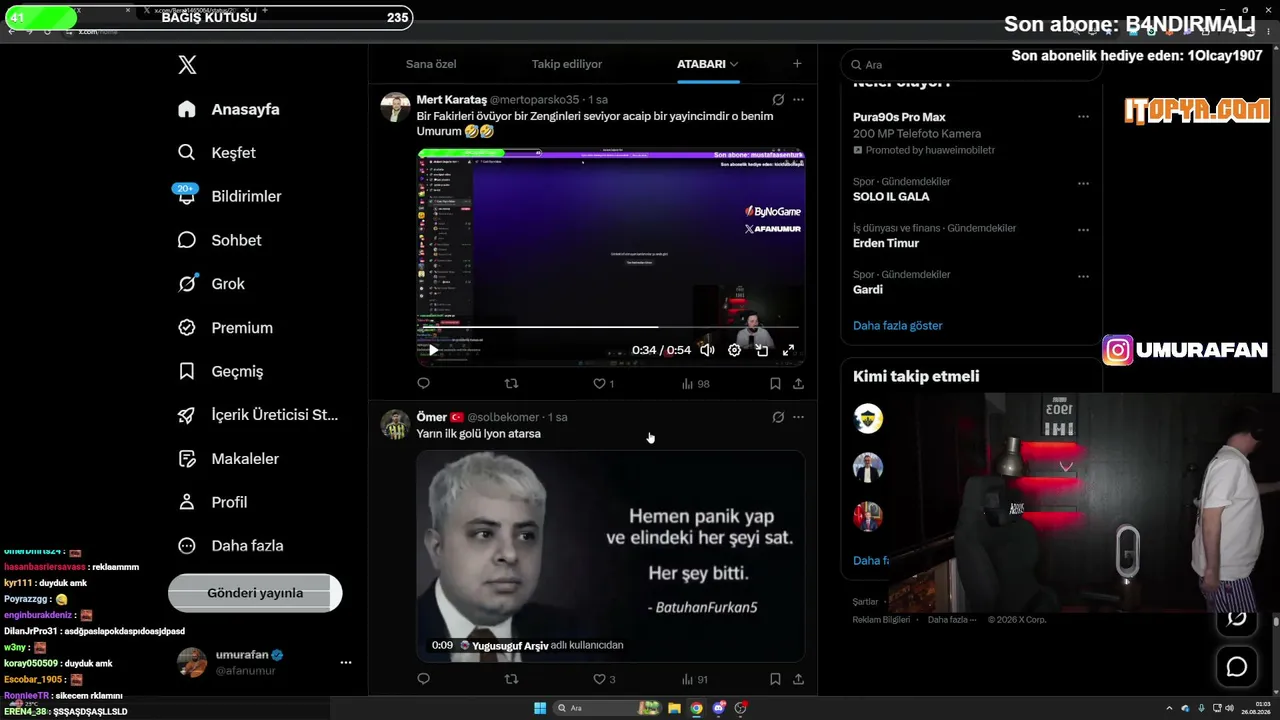The image size is (1280, 720).
Task: Share Mert Karataş's post
Action: [x=798, y=383]
